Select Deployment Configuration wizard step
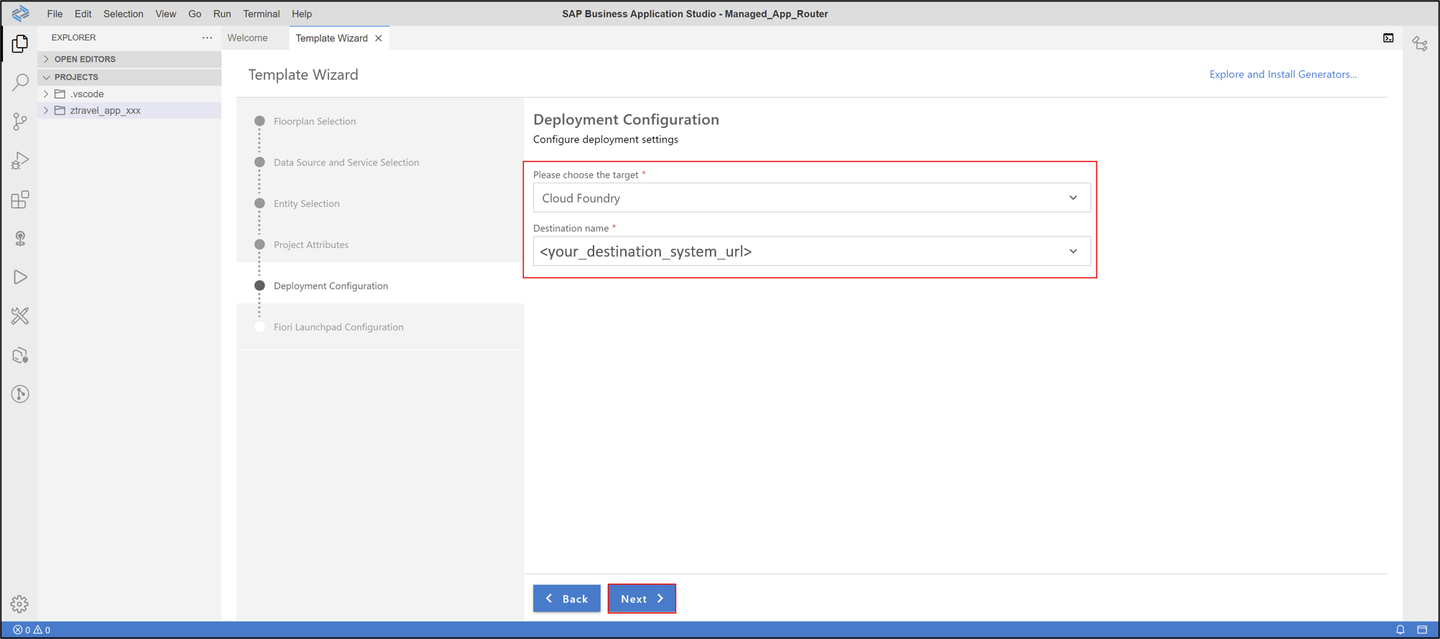Image resolution: width=1440 pixels, height=639 pixels. (331, 286)
